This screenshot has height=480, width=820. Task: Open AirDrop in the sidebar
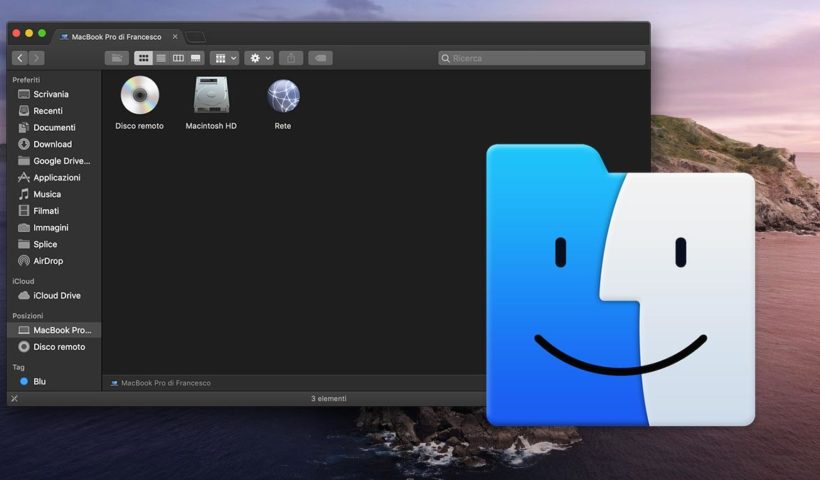(48, 261)
